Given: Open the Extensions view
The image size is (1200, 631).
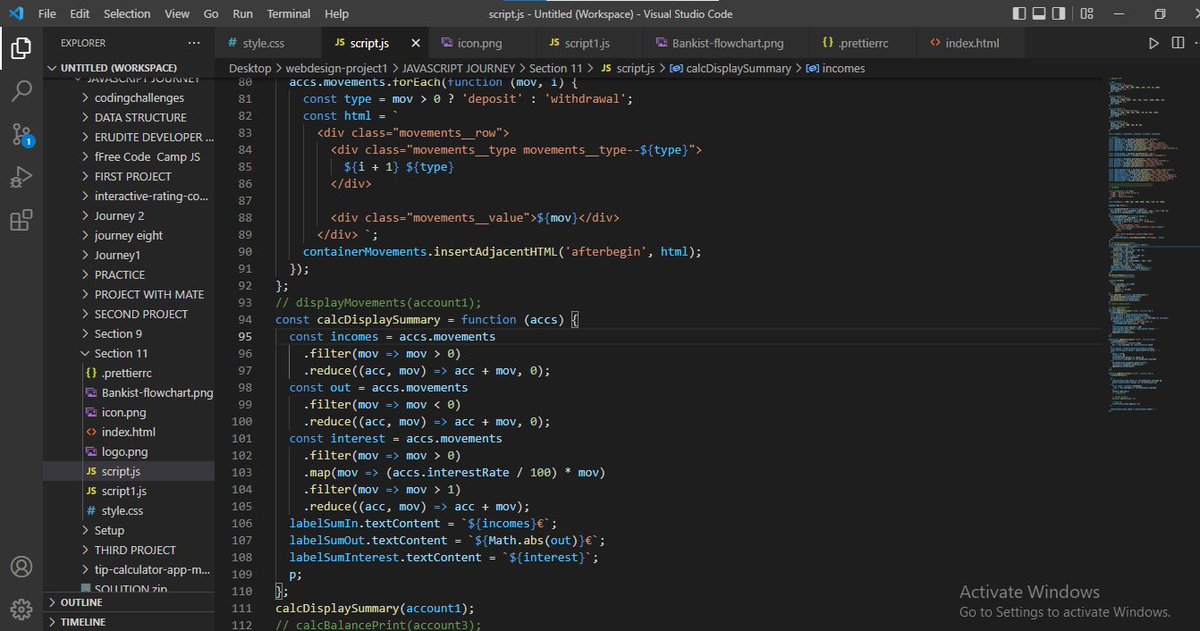Looking at the screenshot, I should 21,221.
